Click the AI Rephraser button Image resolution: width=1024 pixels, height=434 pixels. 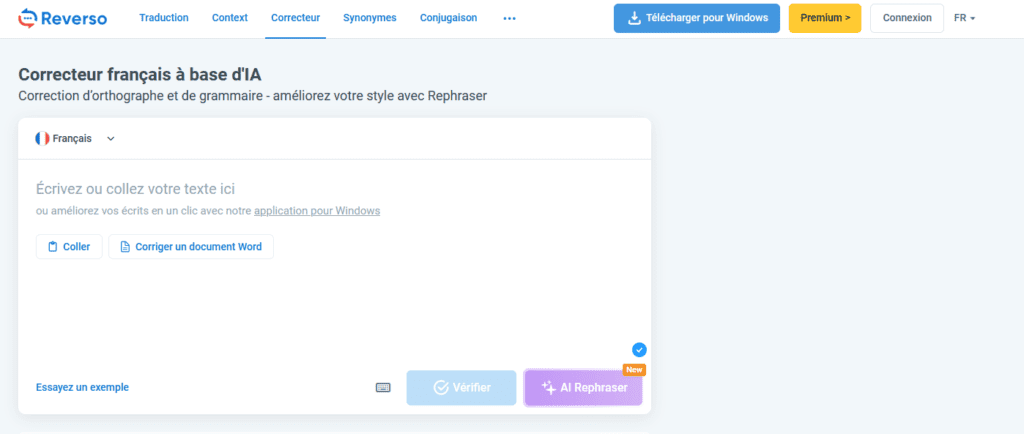584,388
